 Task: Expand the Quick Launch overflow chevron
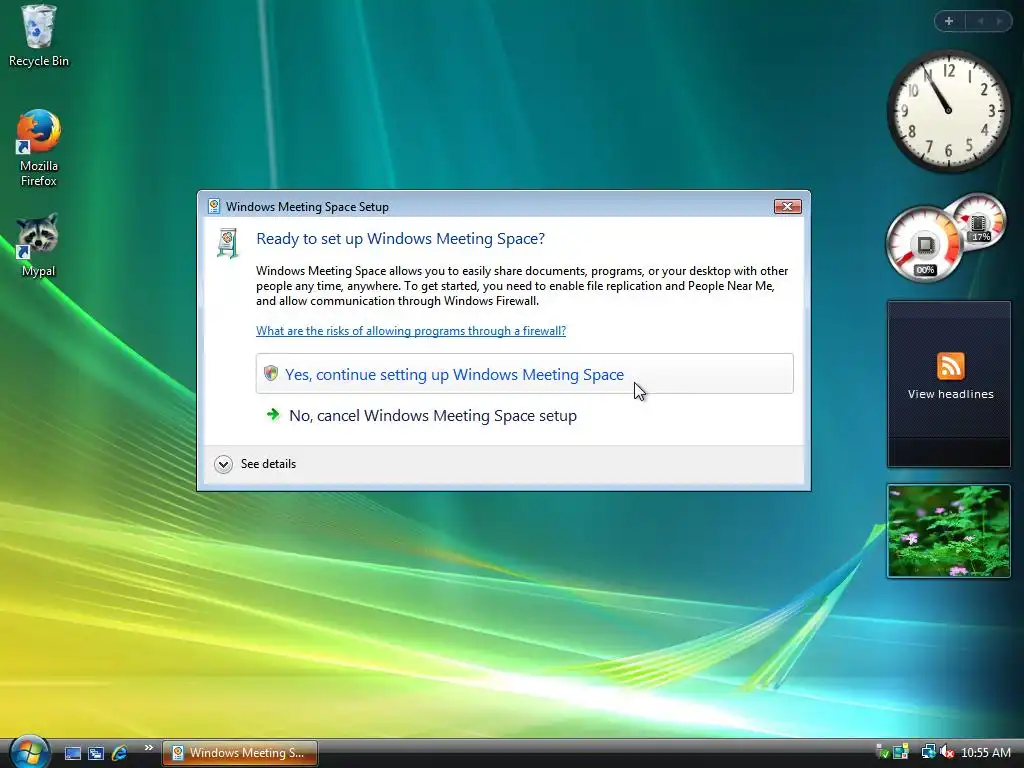pos(148,748)
